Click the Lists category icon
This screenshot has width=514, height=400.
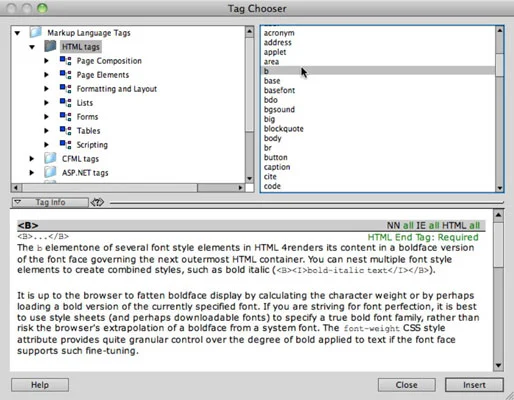tap(65, 102)
